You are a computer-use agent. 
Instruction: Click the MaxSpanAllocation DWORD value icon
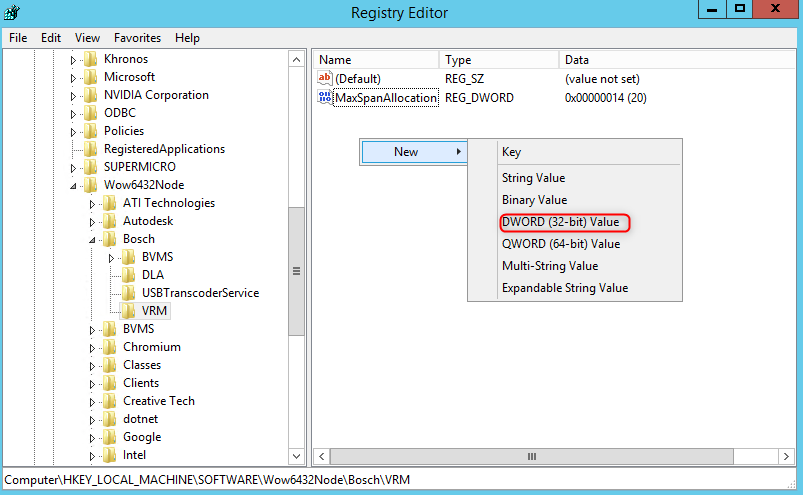pos(325,98)
